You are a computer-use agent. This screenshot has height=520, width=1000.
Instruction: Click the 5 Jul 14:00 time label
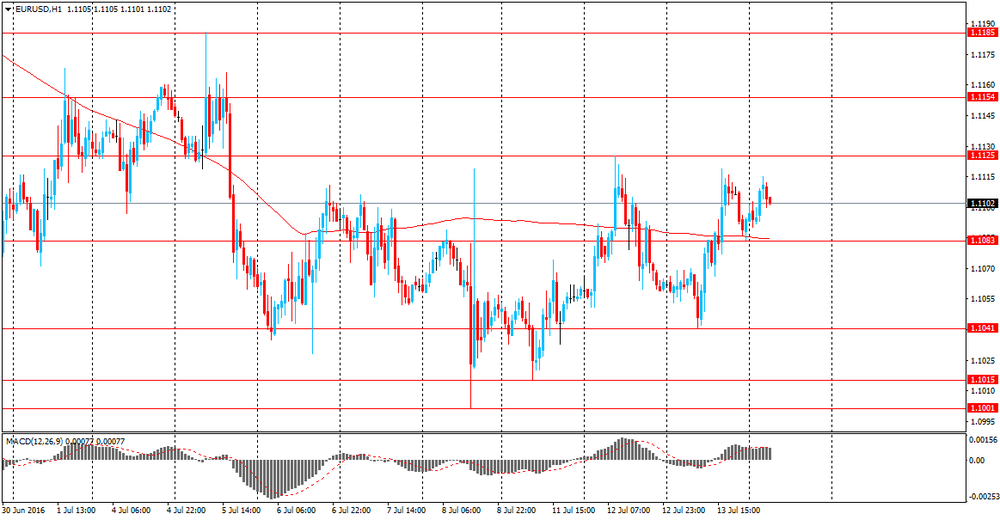241,510
